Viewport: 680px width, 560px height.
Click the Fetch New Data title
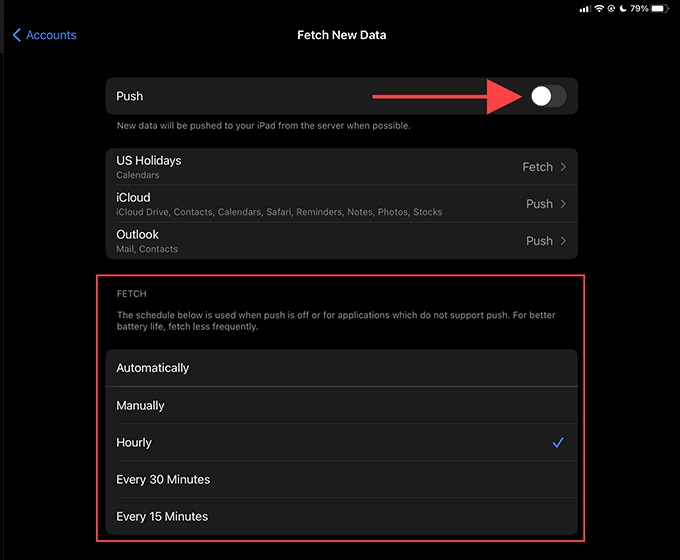[342, 35]
